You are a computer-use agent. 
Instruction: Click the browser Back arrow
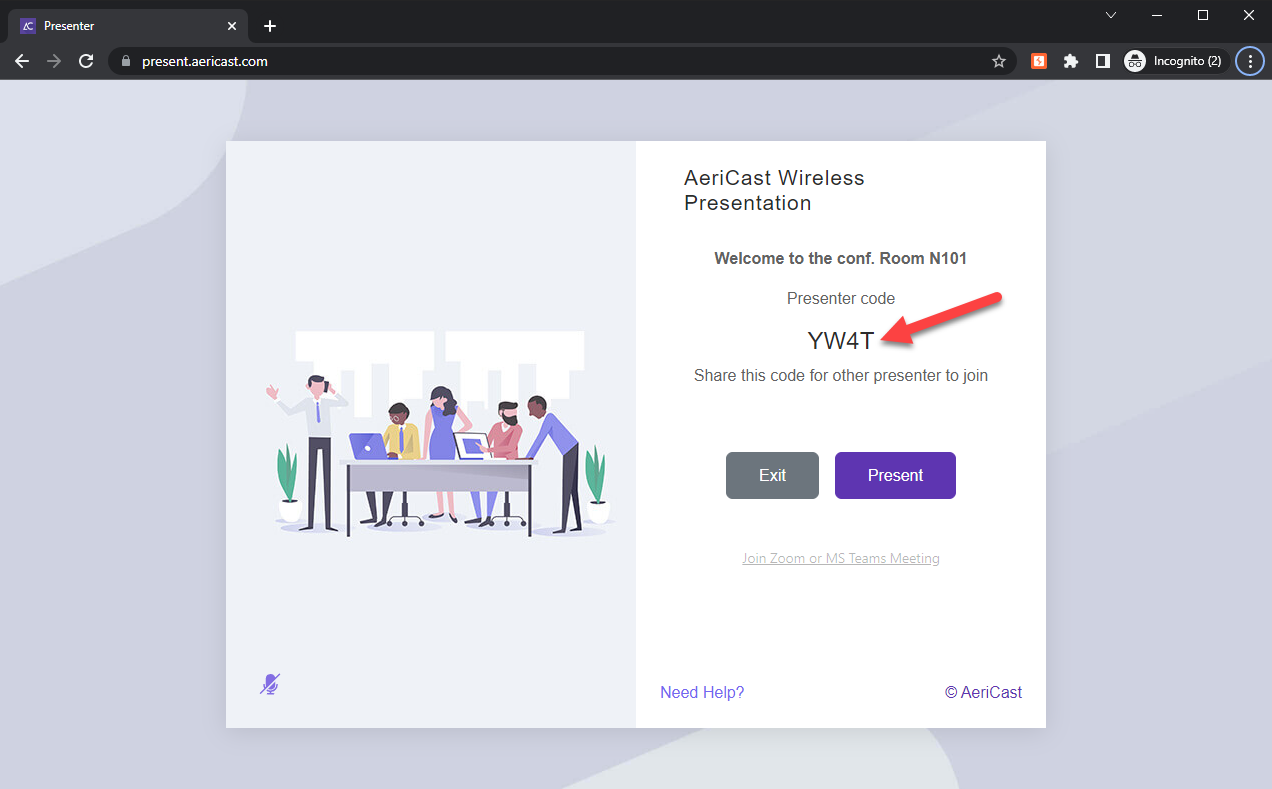22,61
